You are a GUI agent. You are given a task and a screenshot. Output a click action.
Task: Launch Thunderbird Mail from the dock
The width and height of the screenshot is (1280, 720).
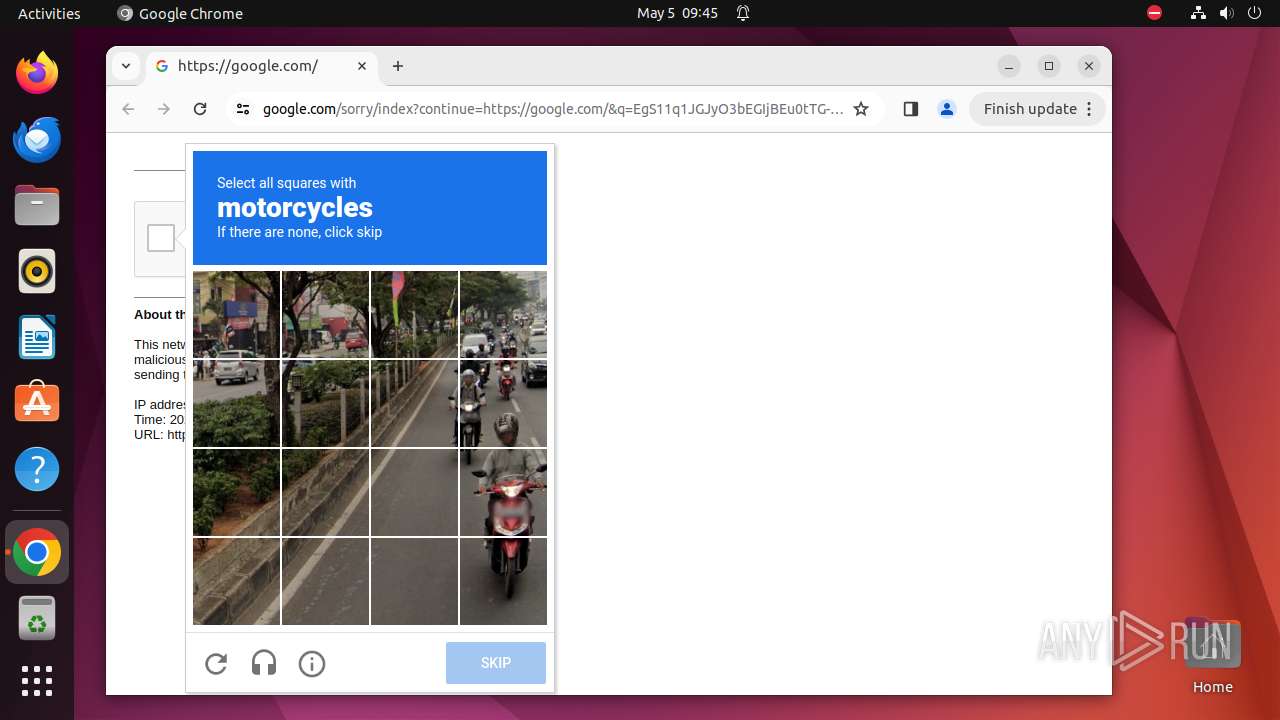click(x=37, y=139)
